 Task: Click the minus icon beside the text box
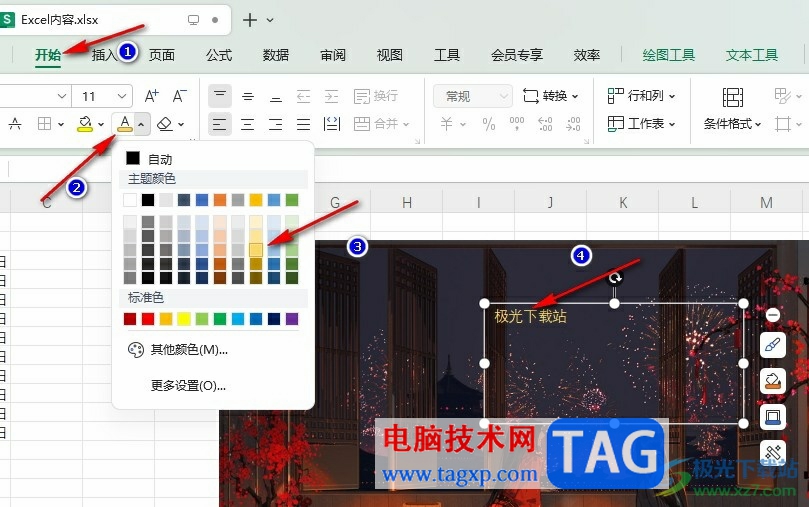click(x=772, y=315)
